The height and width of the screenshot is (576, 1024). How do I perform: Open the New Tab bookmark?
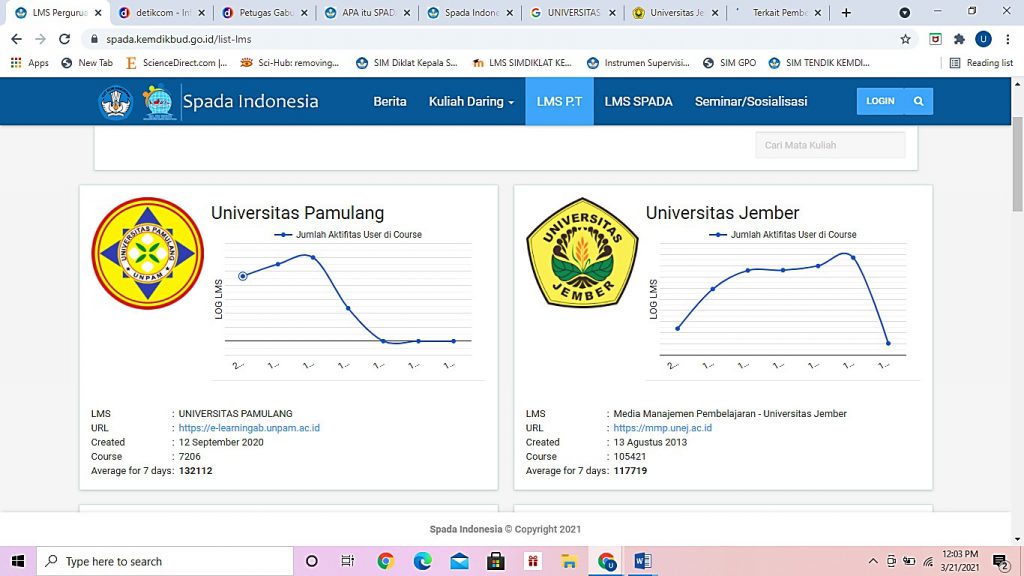(x=87, y=63)
